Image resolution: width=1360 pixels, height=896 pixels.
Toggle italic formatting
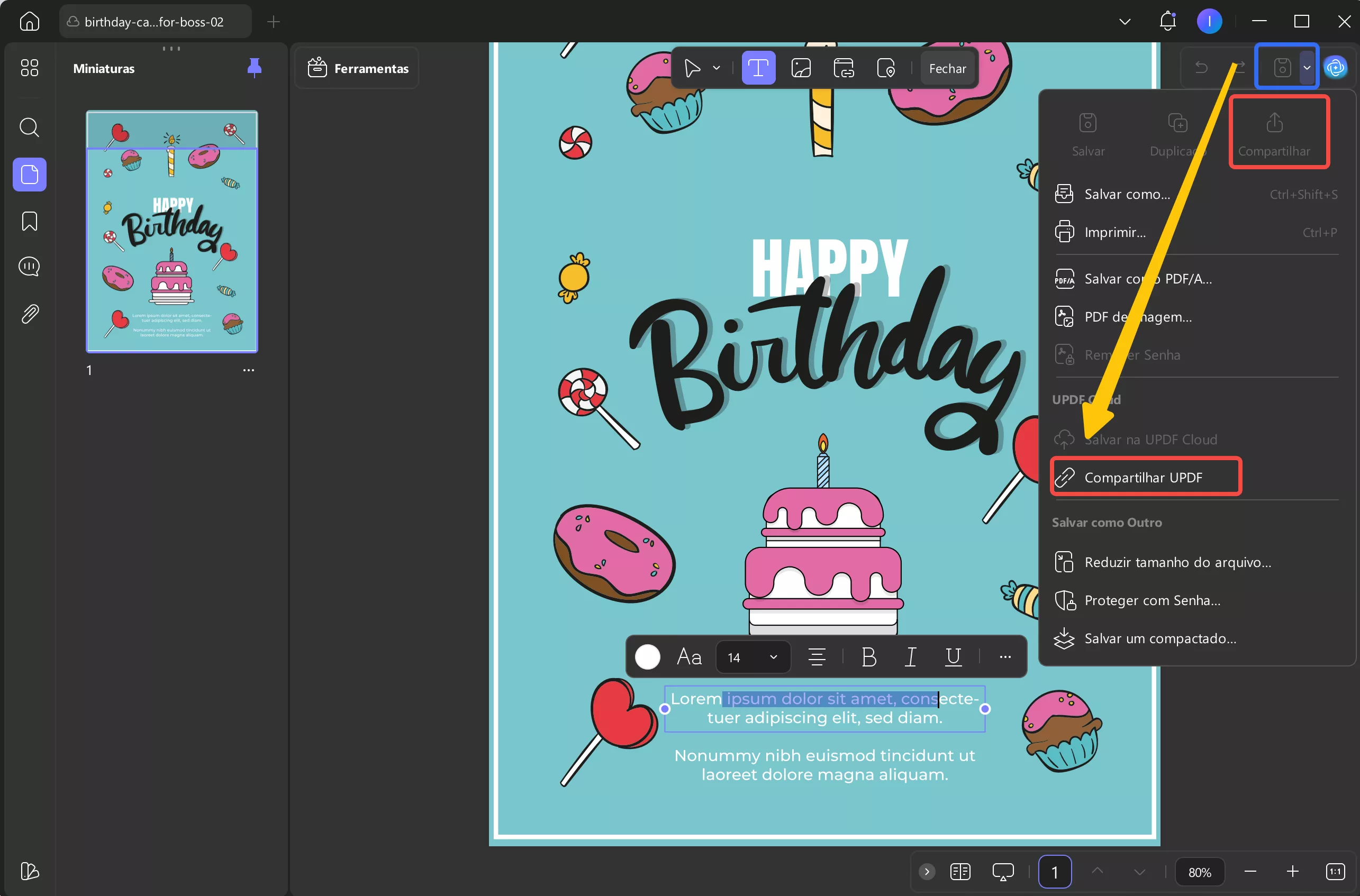(911, 657)
